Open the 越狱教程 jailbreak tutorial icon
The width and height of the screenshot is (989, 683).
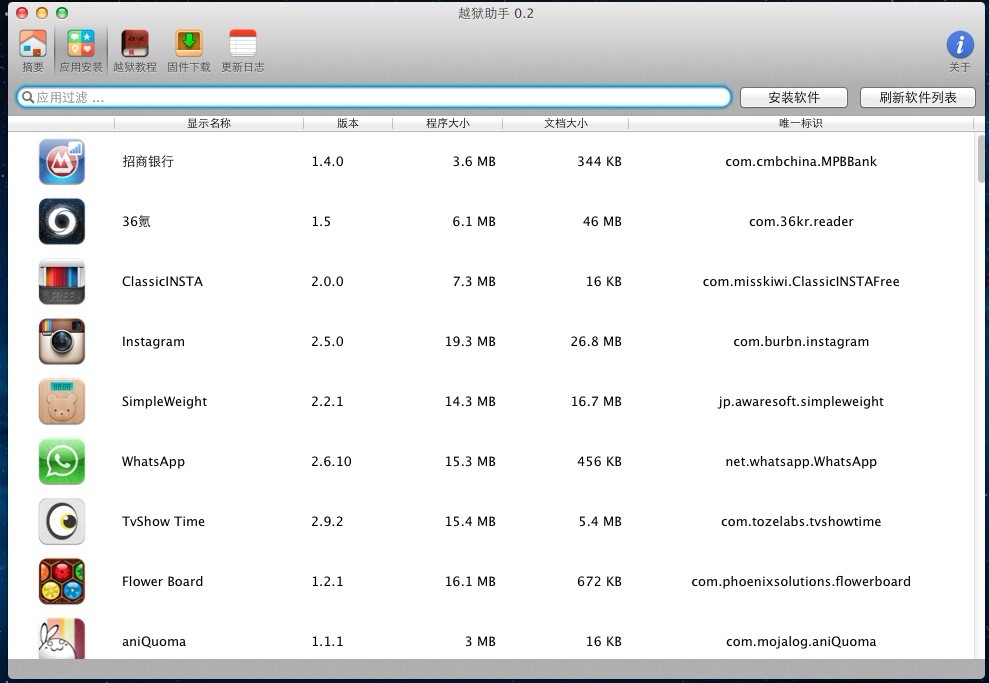pyautogui.click(x=135, y=50)
